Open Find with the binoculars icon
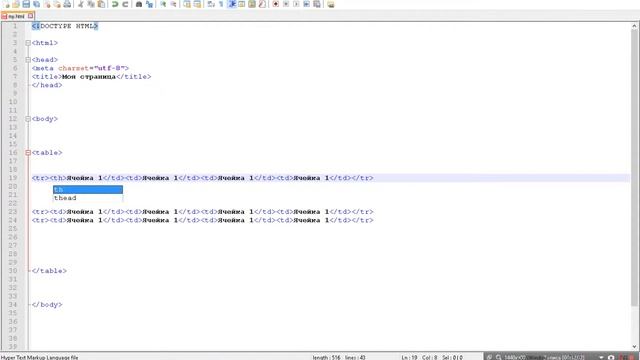The height and width of the screenshot is (360, 640). point(139,4)
